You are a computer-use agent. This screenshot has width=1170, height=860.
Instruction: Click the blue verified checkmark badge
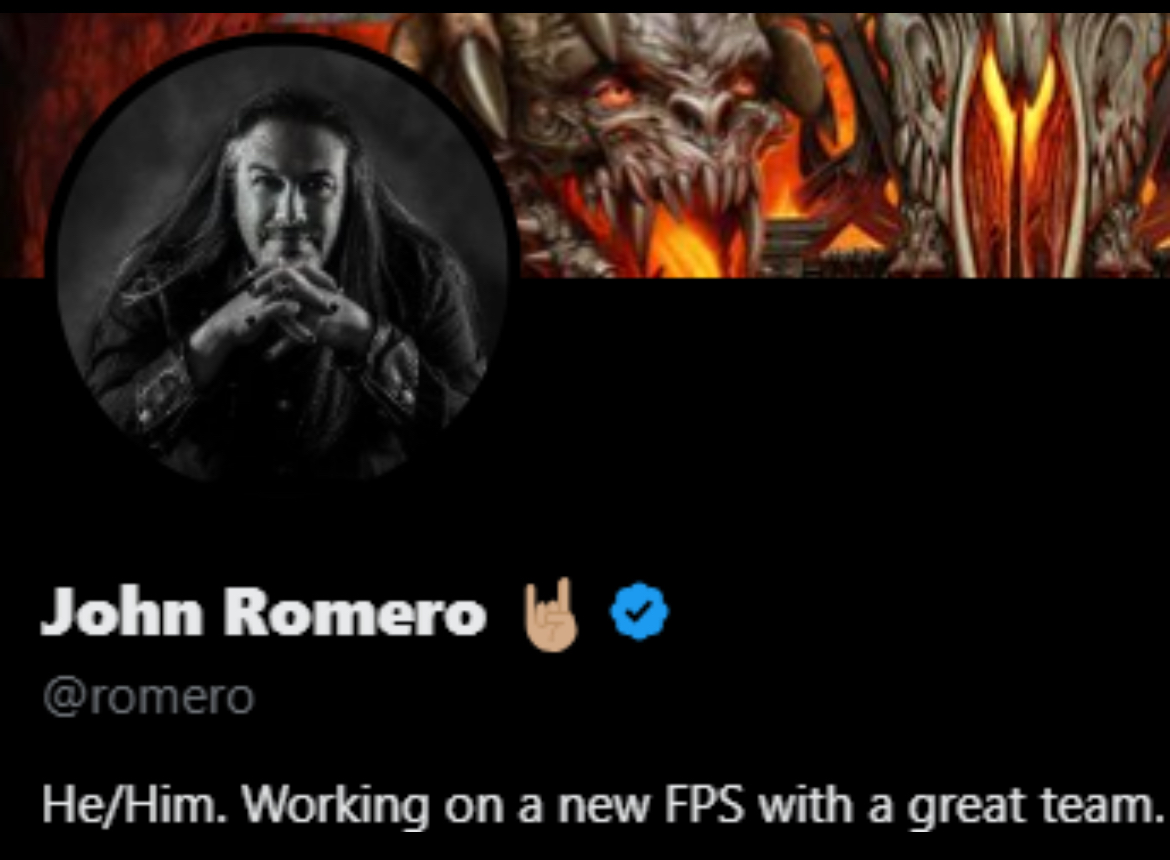point(639,611)
